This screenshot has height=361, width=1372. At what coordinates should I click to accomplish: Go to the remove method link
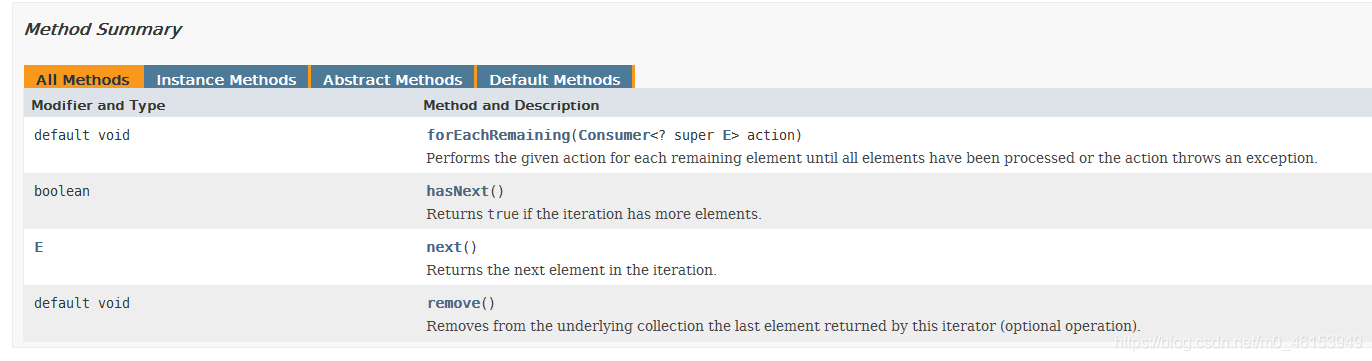(x=453, y=303)
